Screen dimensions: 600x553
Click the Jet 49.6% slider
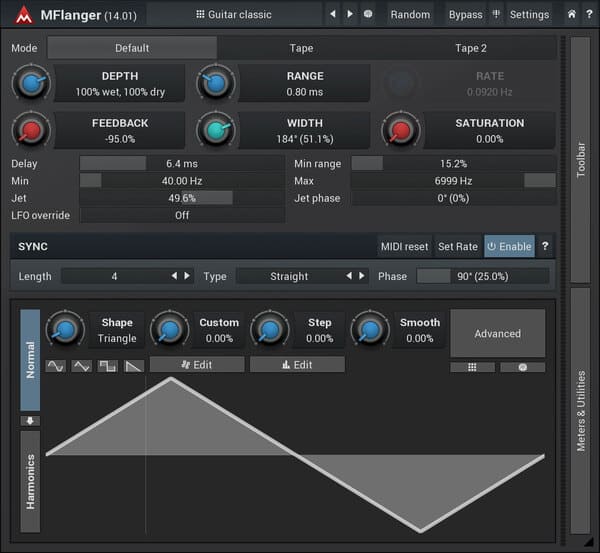point(182,198)
